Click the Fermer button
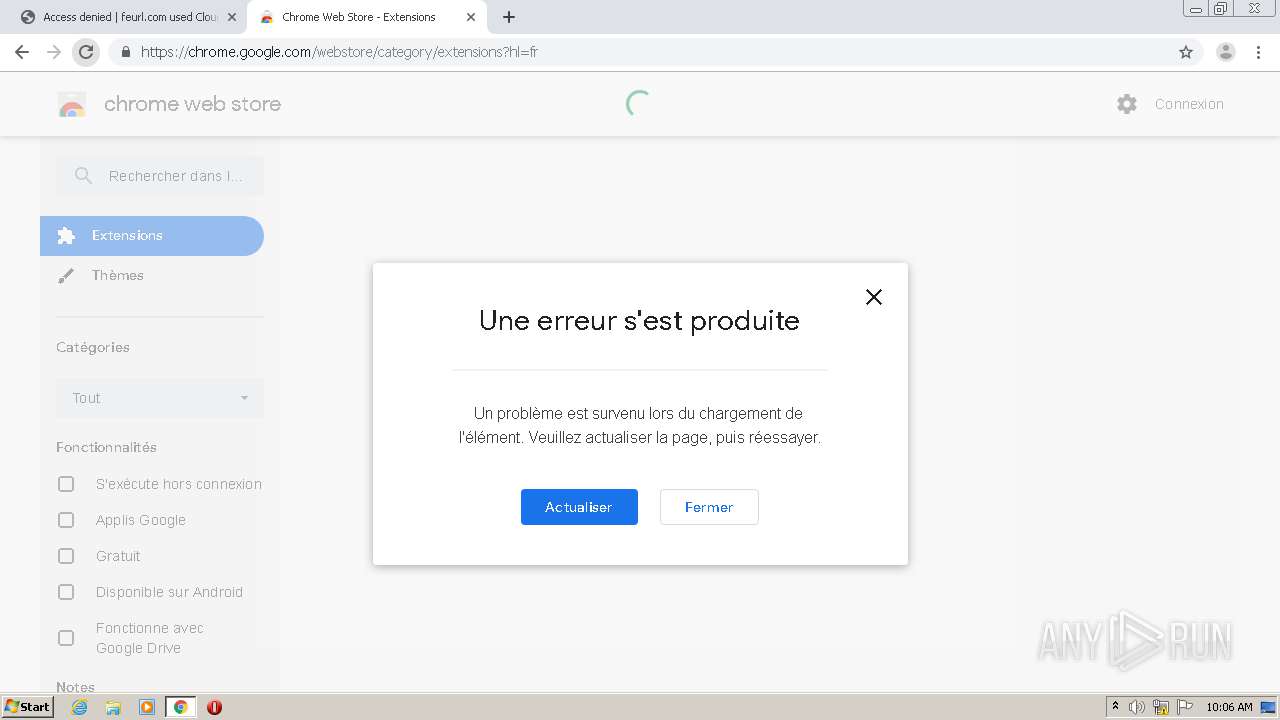1280x720 pixels. tap(709, 507)
